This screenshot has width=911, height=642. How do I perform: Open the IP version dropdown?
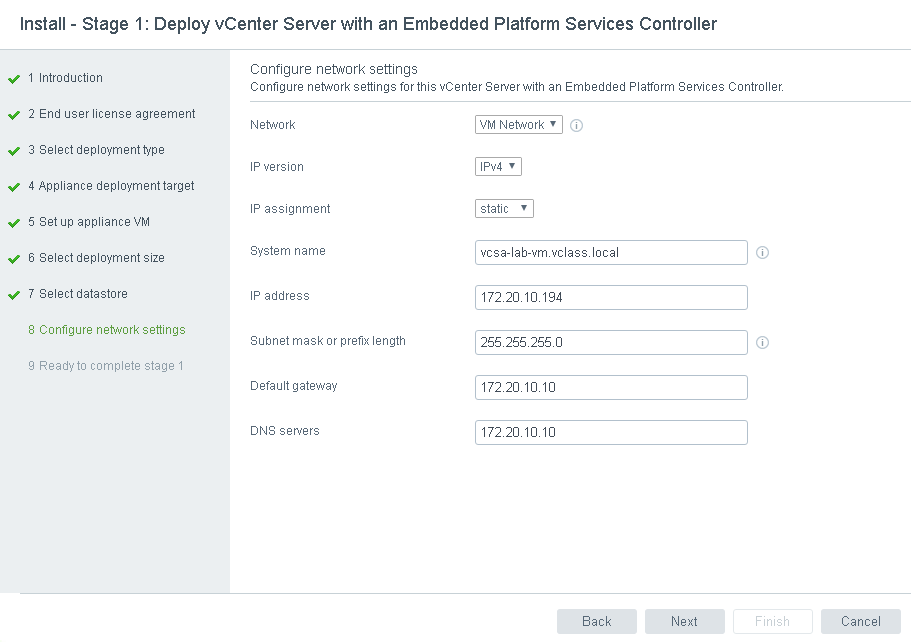click(498, 167)
